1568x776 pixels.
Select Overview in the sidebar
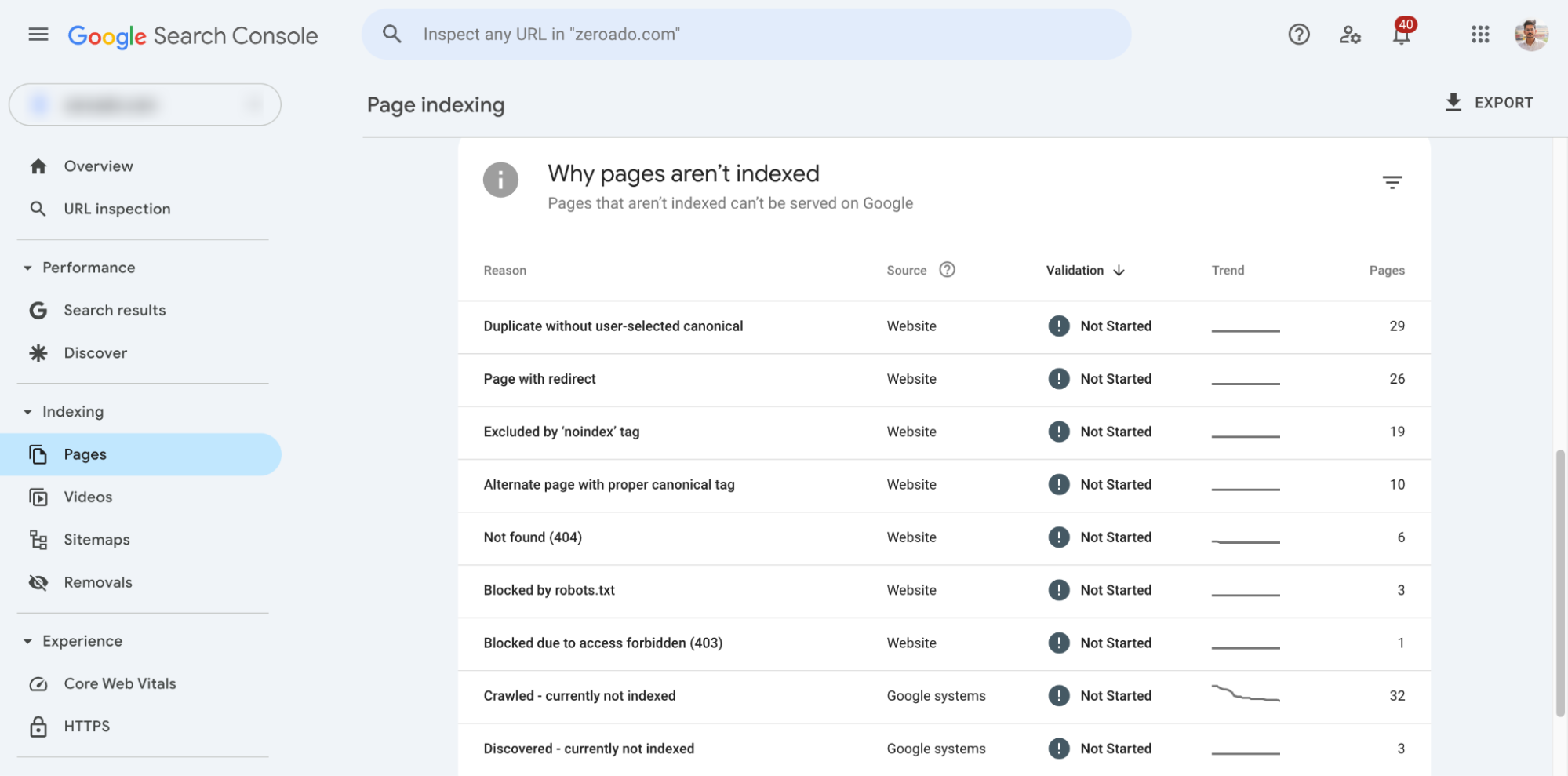[x=98, y=166]
